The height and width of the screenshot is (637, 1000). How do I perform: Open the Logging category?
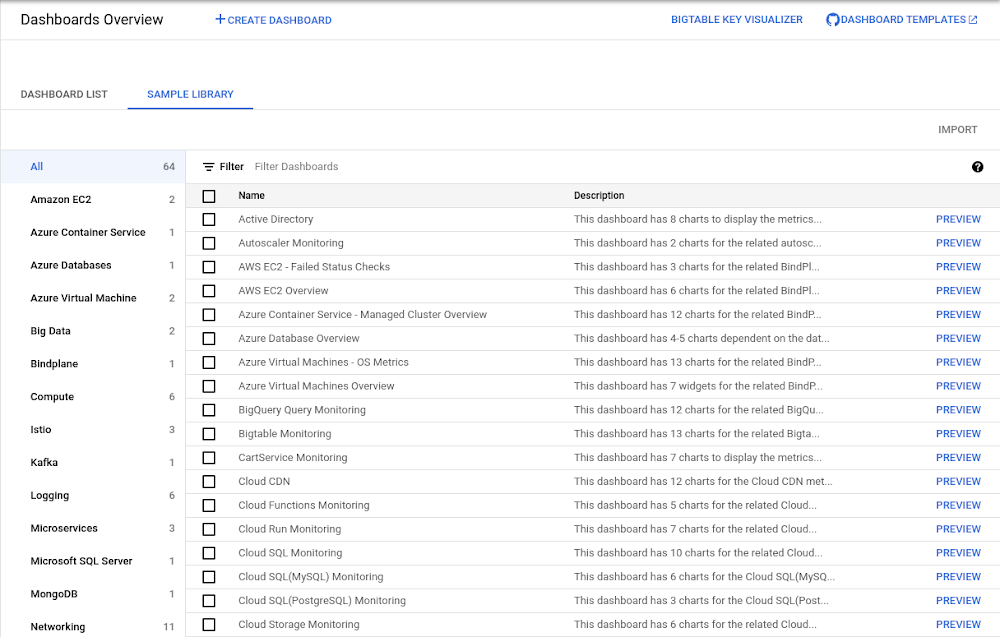(x=93, y=495)
